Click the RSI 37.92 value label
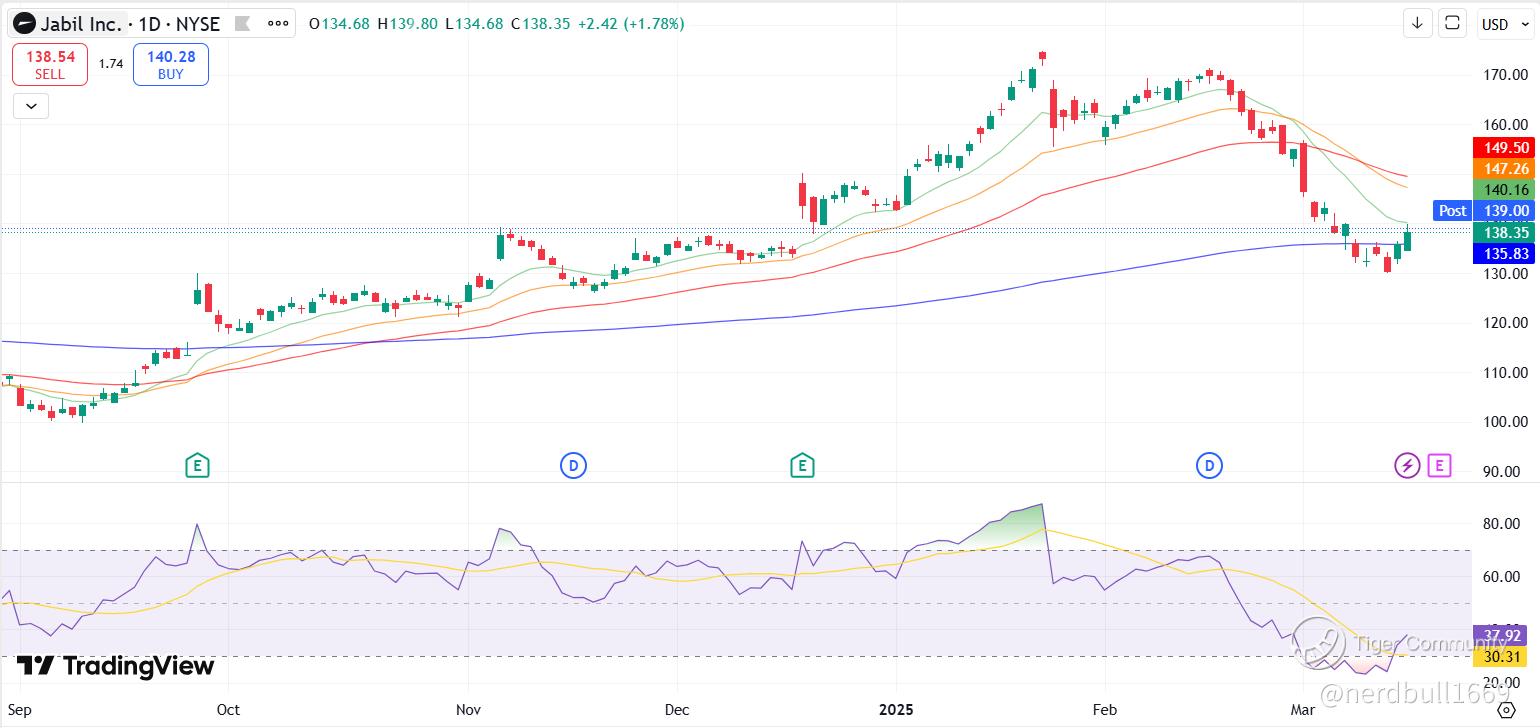Screen dimensions: 1540x728 [x=1502, y=636]
